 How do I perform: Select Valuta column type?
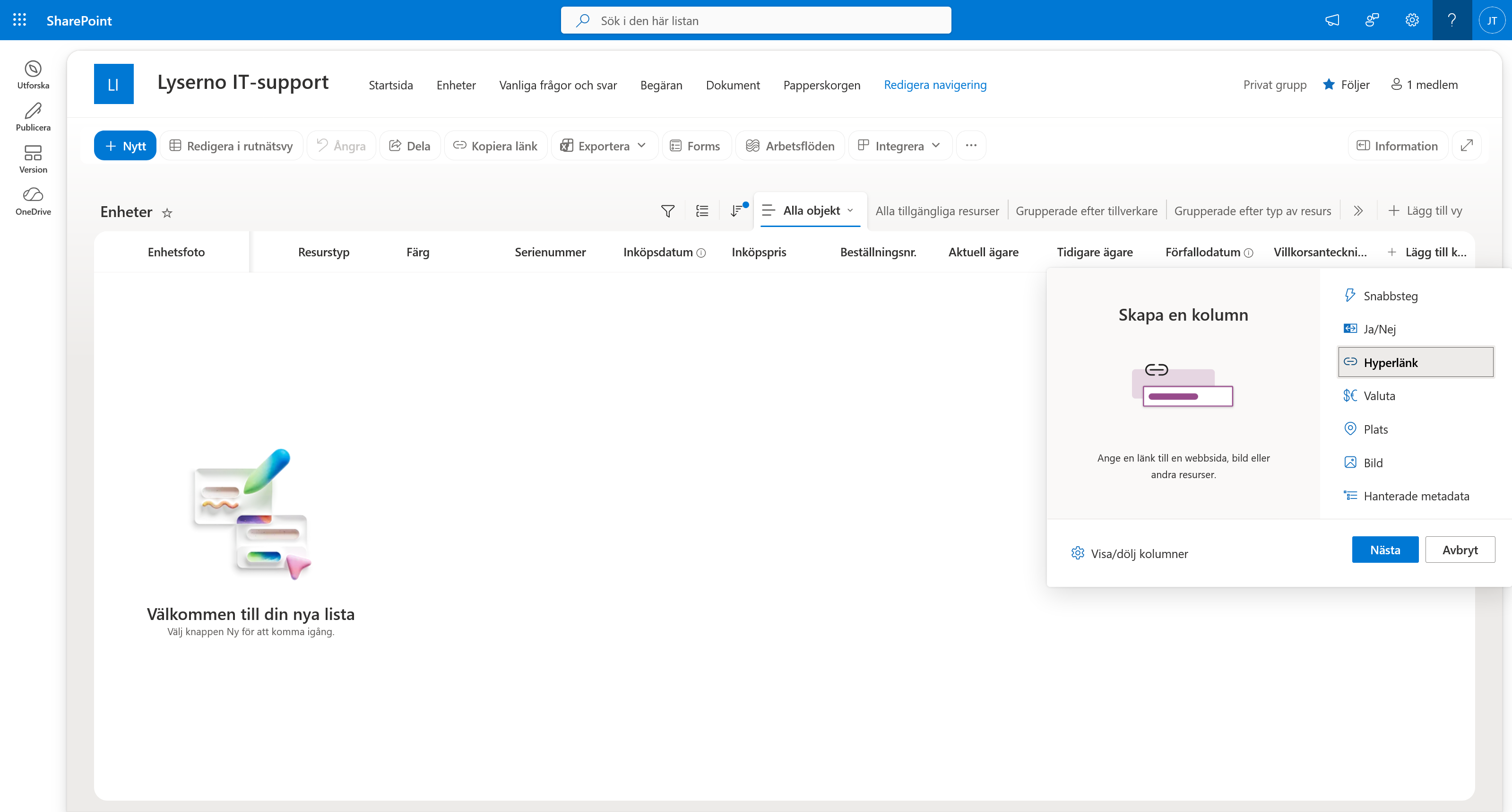pos(1416,396)
